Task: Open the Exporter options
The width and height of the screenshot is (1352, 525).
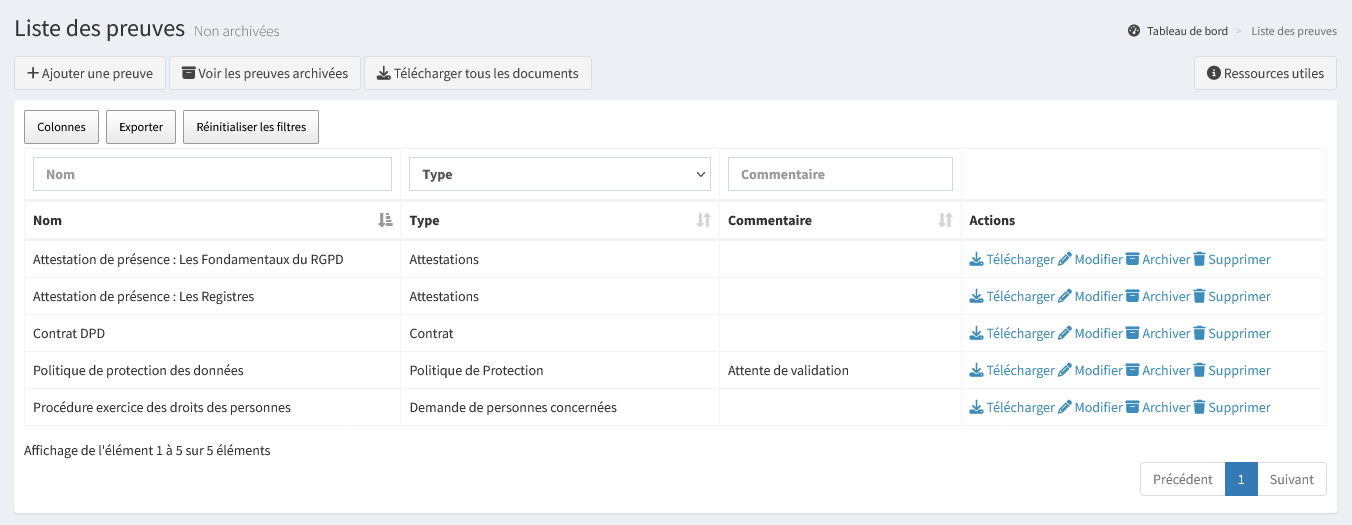Action: point(141,127)
